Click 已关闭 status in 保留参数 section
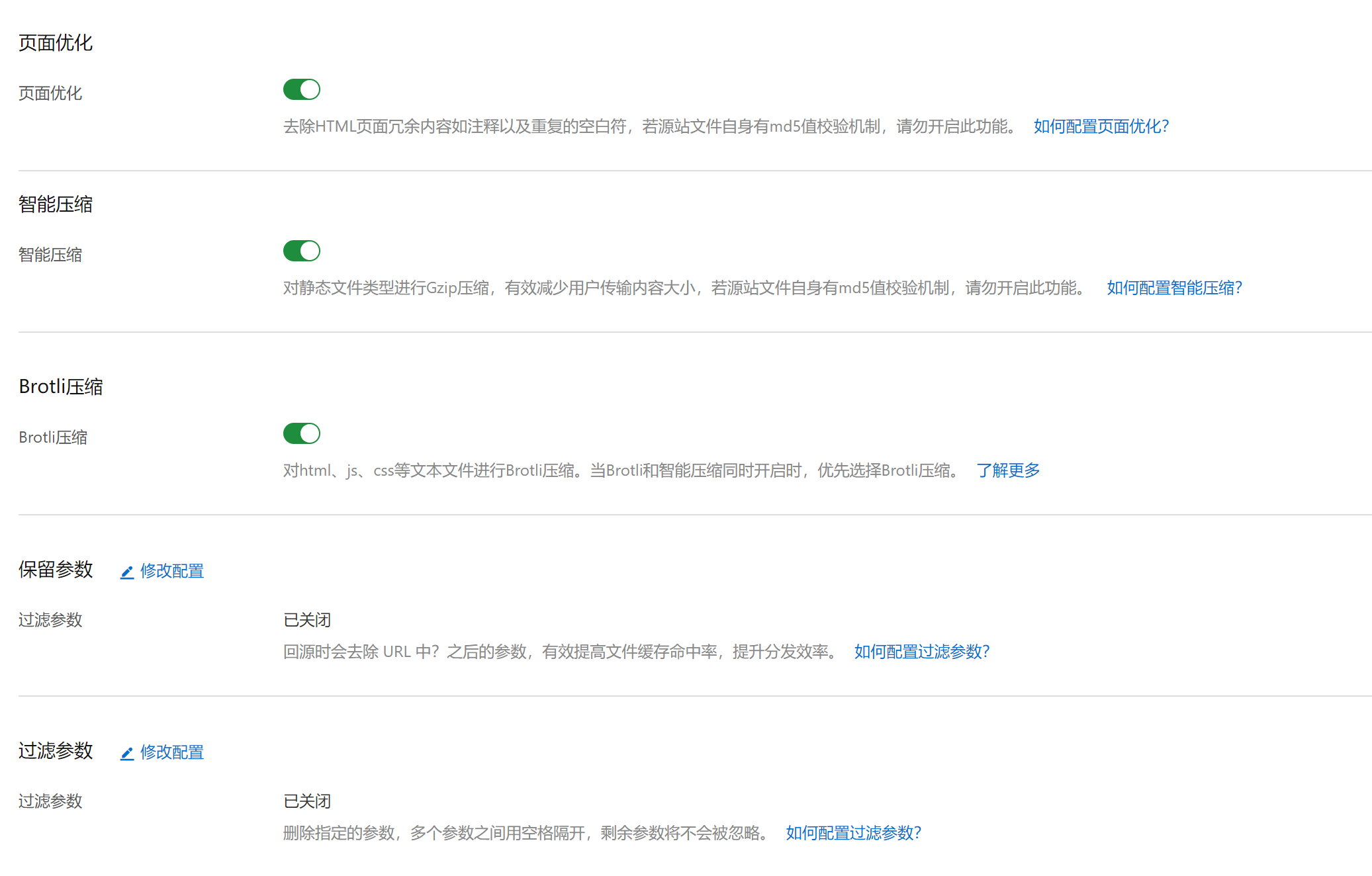This screenshot has width=1372, height=876. (x=307, y=620)
